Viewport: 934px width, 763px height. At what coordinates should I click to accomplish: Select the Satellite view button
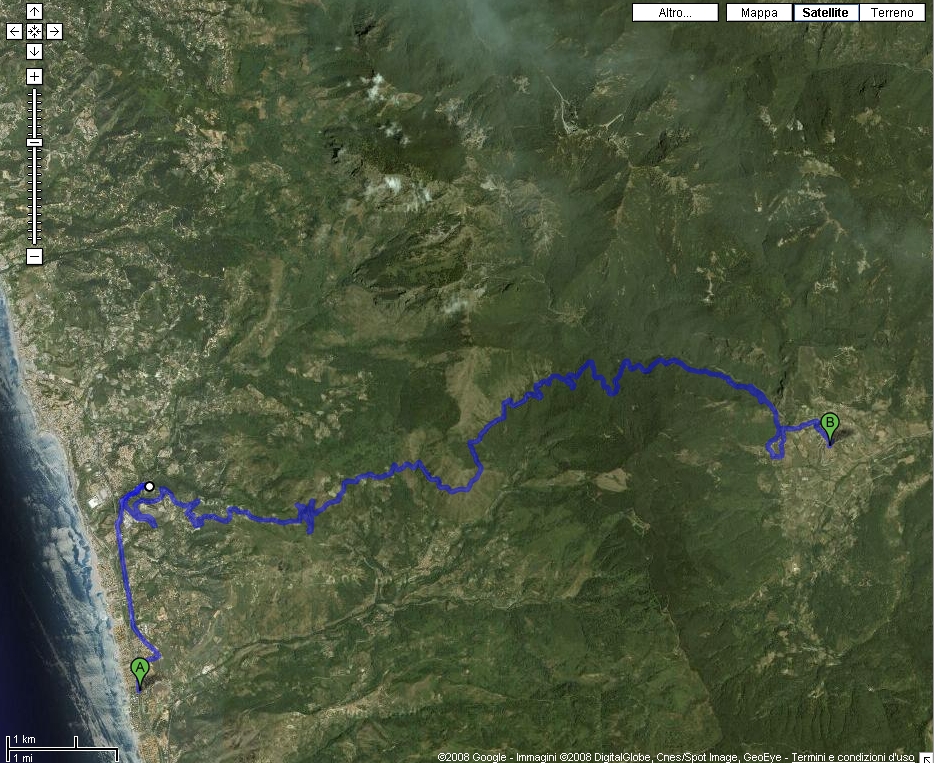pyautogui.click(x=826, y=13)
